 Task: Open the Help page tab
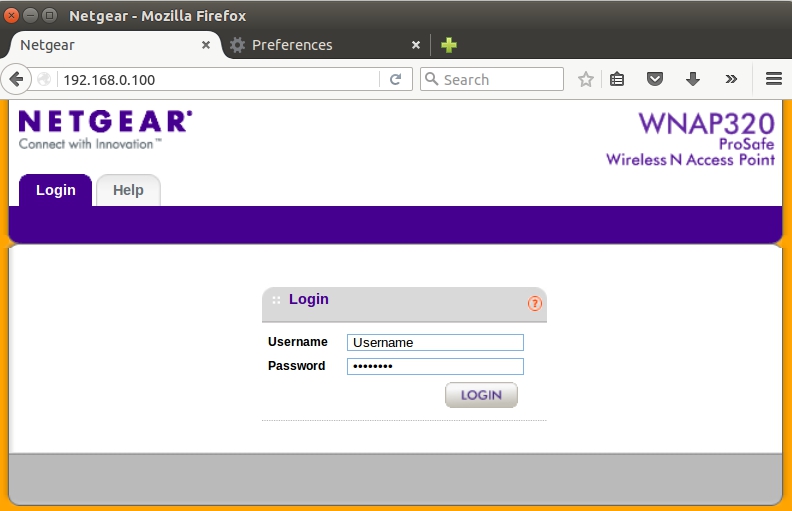click(128, 190)
